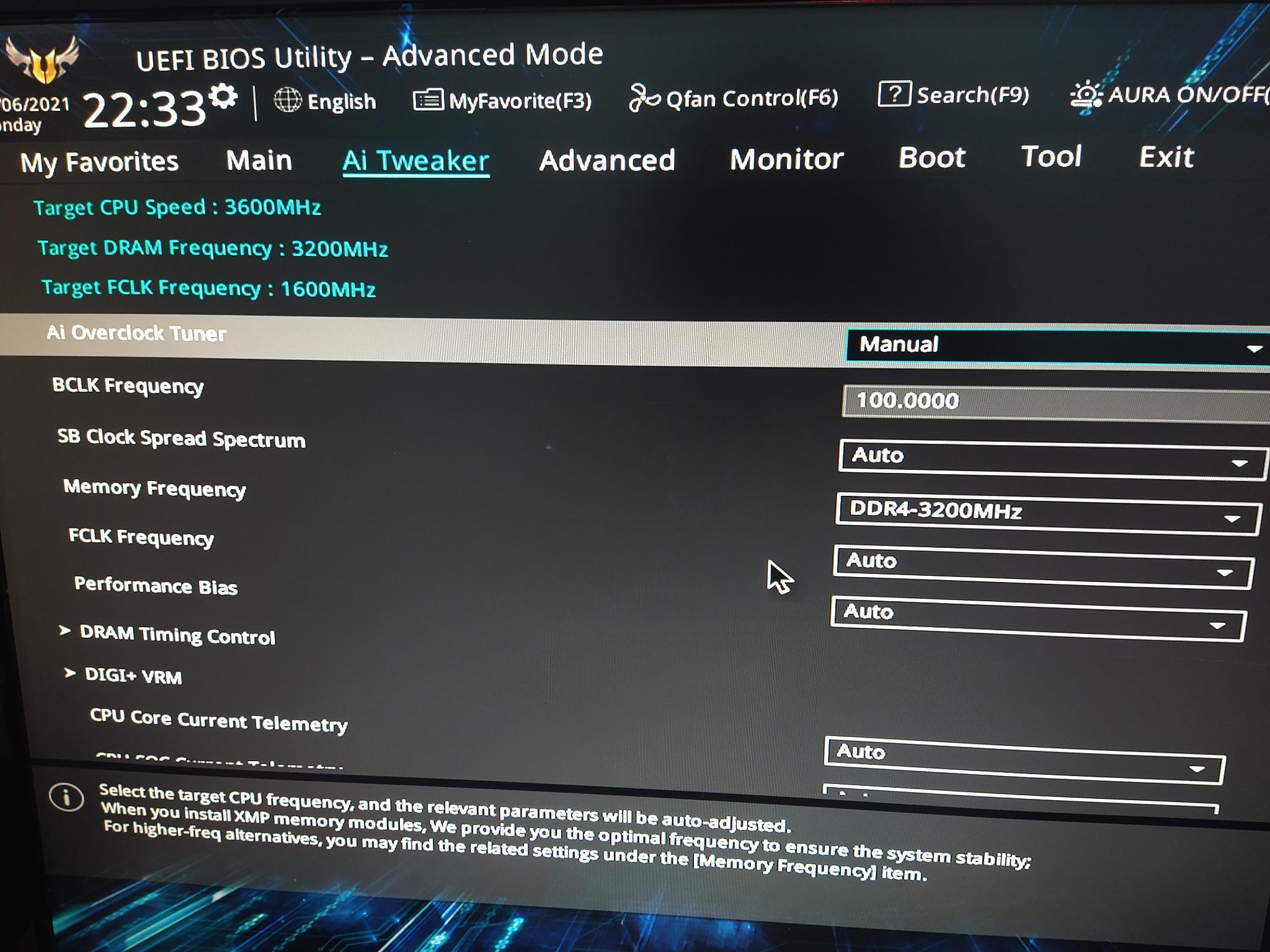
Task: Click the BCLK Frequency label
Action: pos(128,386)
